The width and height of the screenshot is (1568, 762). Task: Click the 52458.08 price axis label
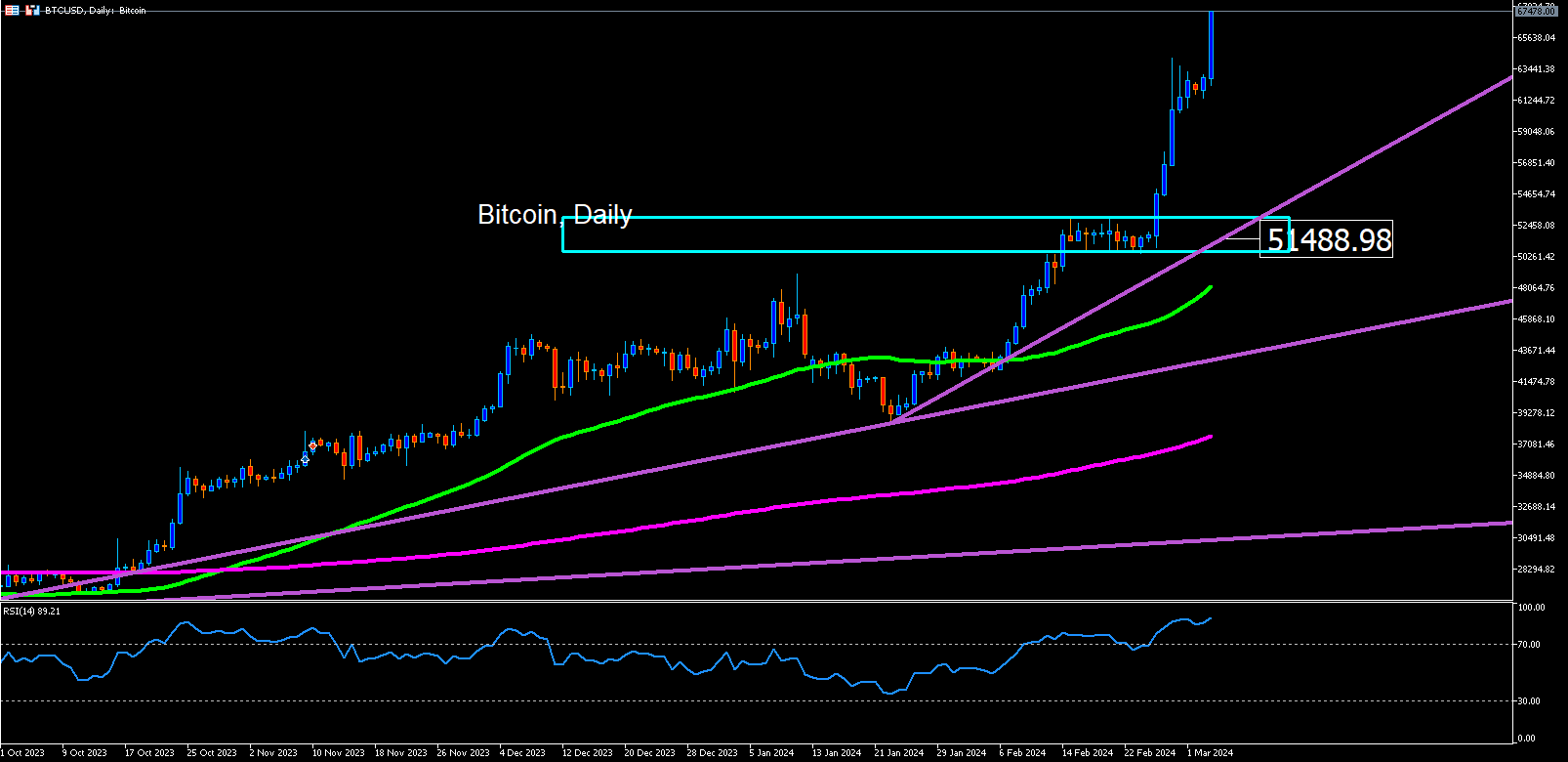click(1536, 226)
